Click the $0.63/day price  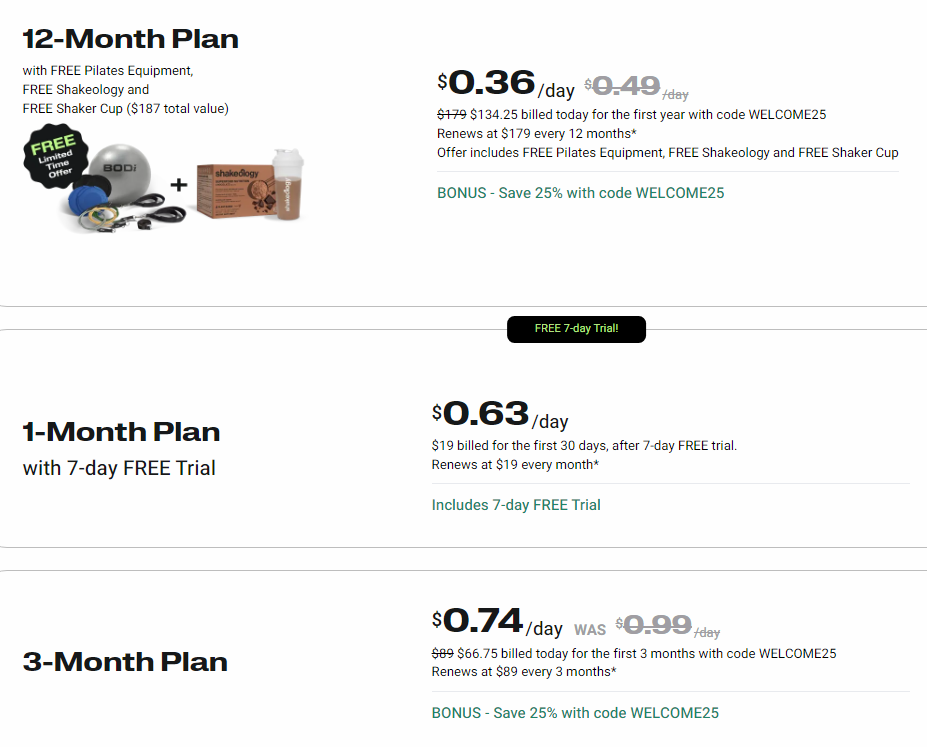click(x=499, y=415)
